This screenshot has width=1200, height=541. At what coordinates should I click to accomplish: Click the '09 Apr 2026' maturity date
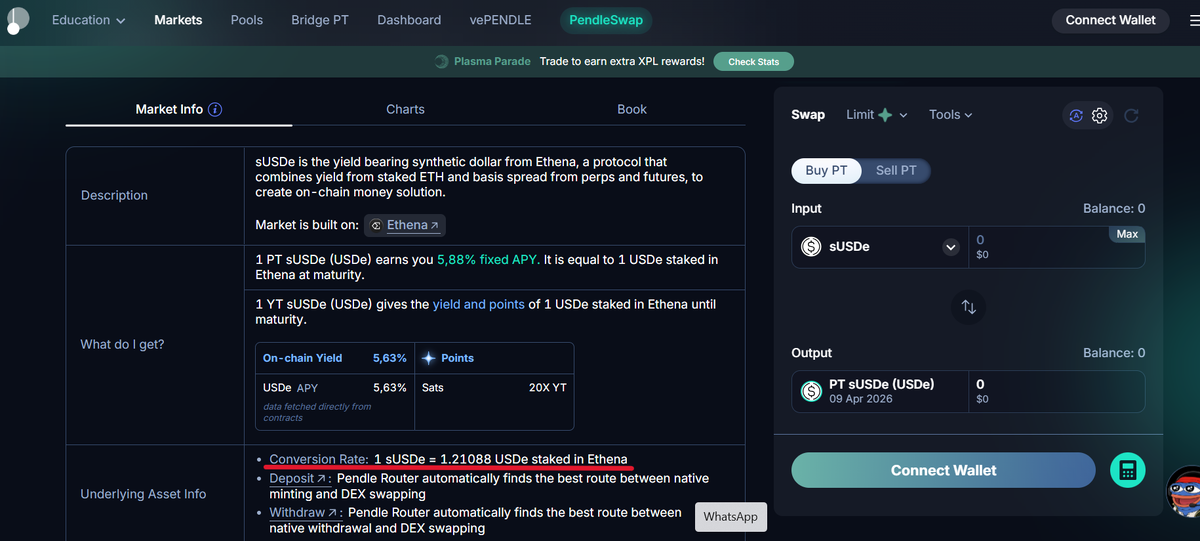pyautogui.click(x=863, y=400)
